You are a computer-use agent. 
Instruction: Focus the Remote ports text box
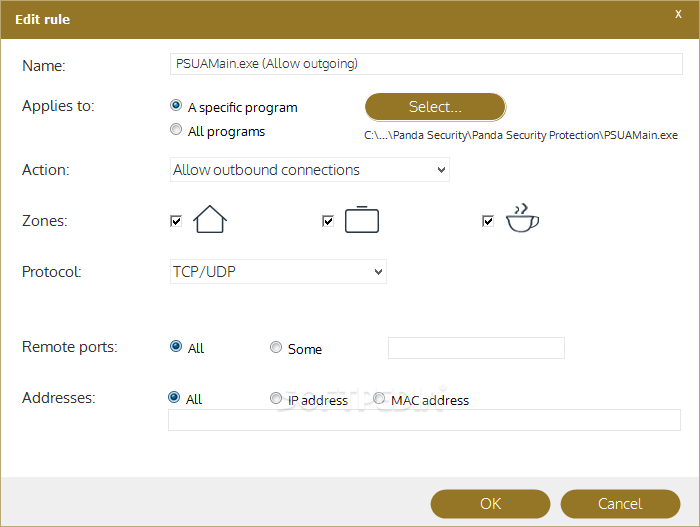click(476, 348)
